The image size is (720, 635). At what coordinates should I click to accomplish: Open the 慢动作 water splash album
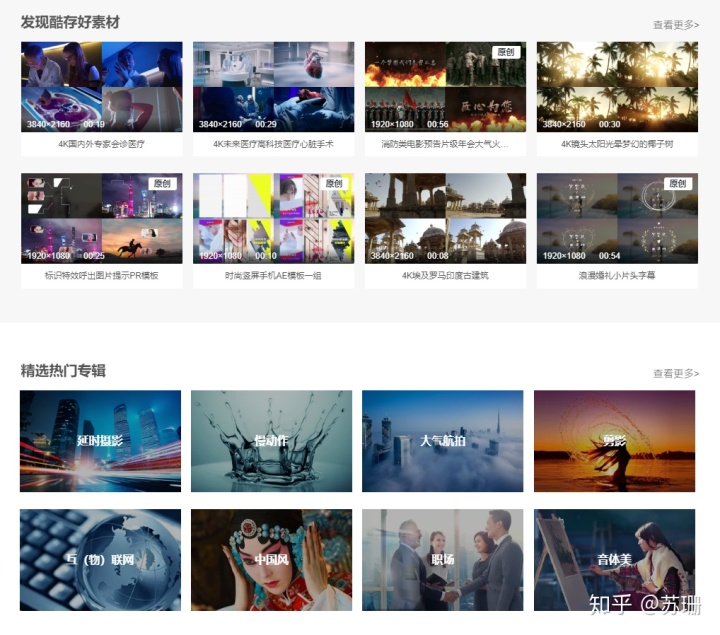pyautogui.click(x=271, y=441)
